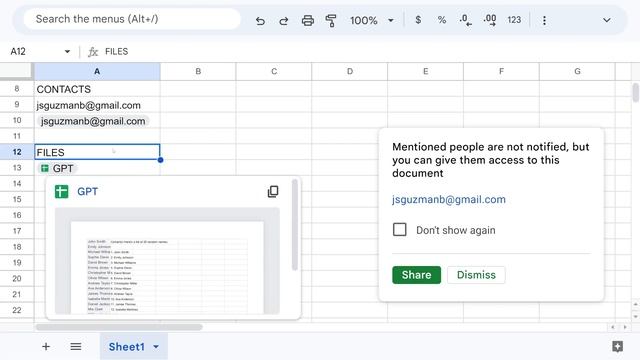Screen dimensions: 640x360
Task: Collapse the toolbar with chevron arrow
Action: pyautogui.click(x=607, y=20)
